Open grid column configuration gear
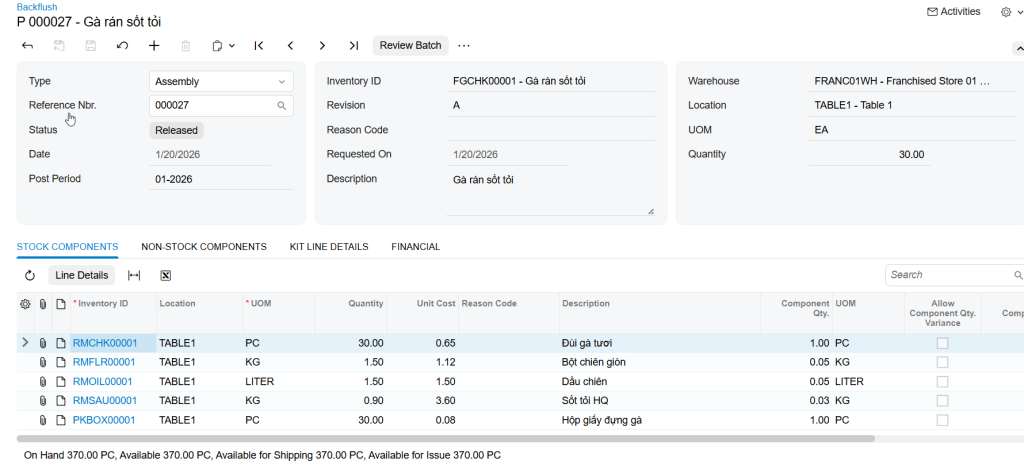Image resolution: width=1024 pixels, height=465 pixels. click(25, 304)
